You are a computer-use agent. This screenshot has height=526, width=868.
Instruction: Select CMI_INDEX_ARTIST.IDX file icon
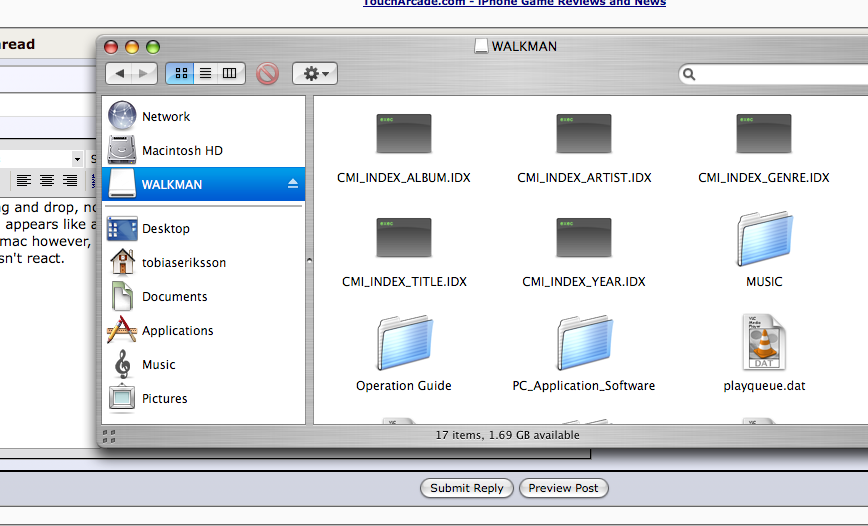584,133
